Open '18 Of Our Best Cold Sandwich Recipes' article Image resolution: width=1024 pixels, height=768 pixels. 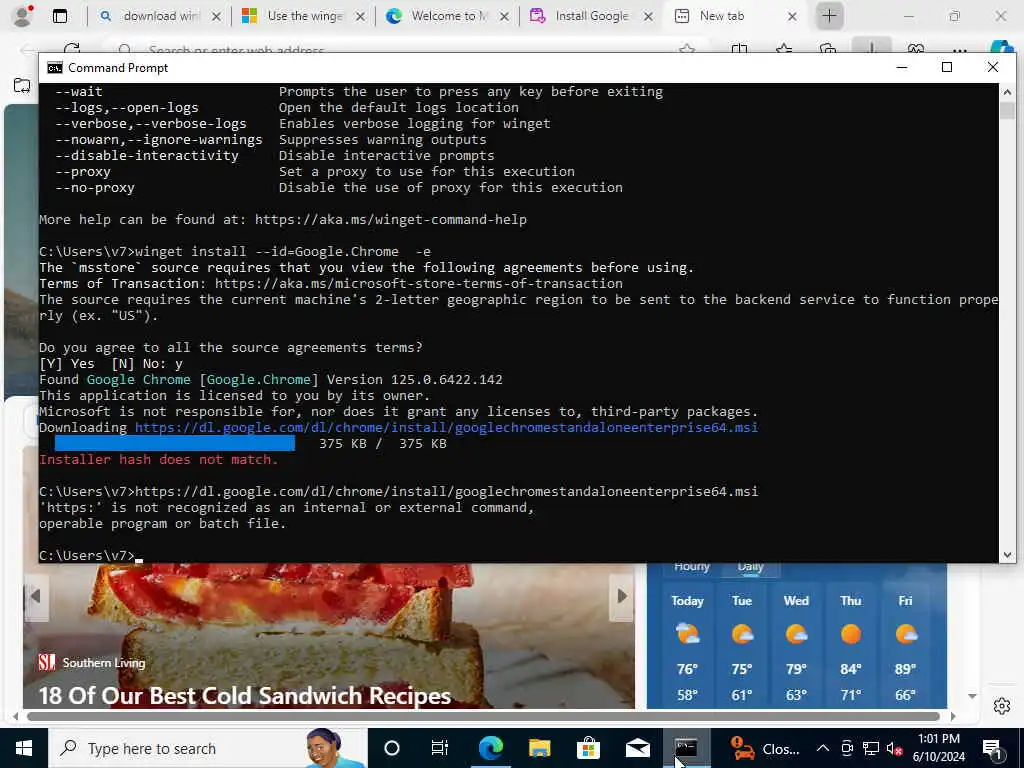[x=245, y=696]
